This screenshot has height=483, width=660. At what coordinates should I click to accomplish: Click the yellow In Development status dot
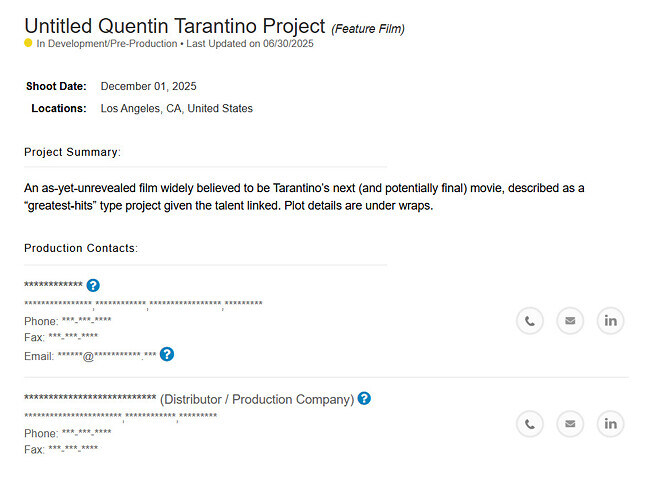point(28,43)
